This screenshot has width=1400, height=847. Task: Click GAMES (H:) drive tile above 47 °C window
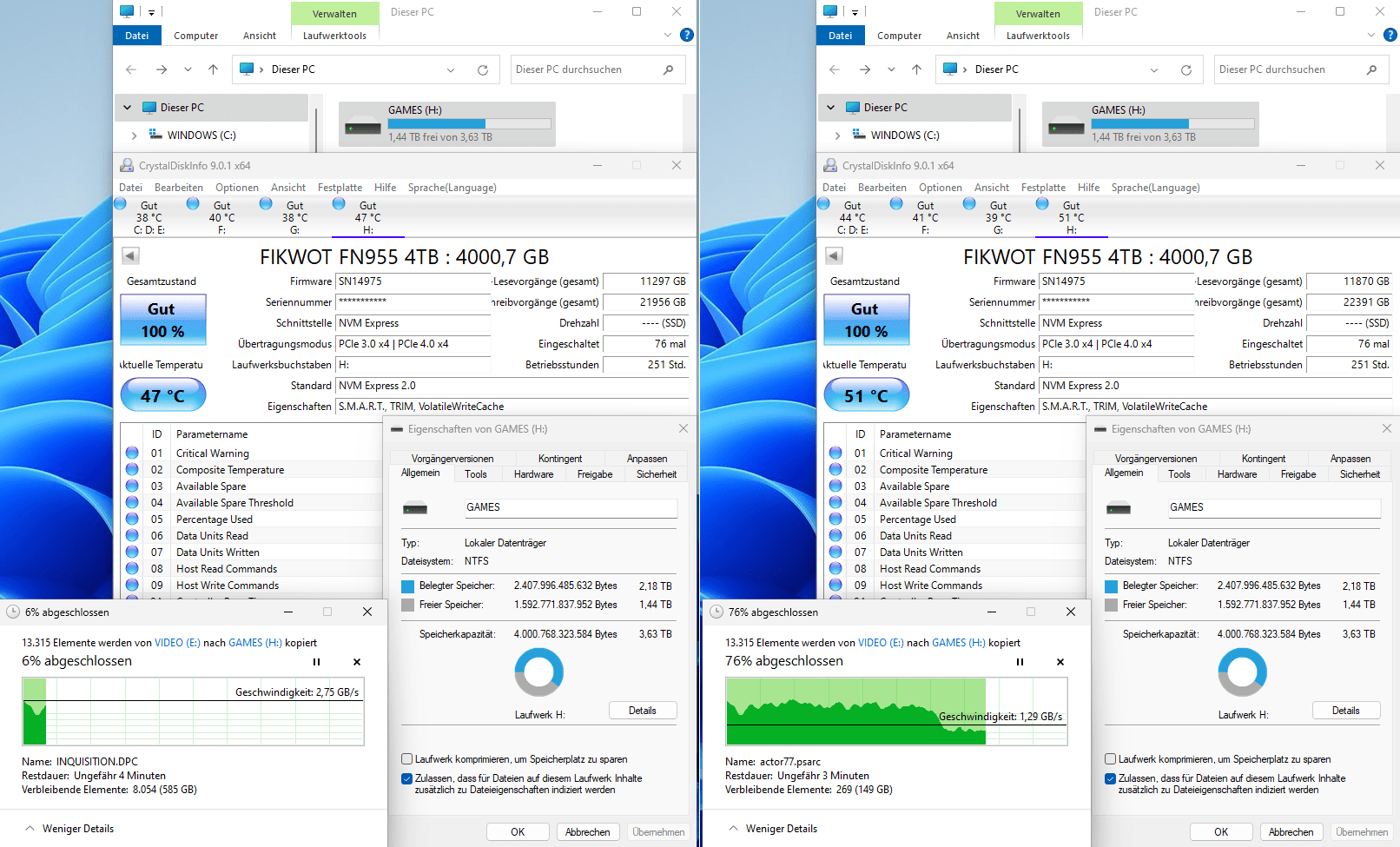click(447, 123)
